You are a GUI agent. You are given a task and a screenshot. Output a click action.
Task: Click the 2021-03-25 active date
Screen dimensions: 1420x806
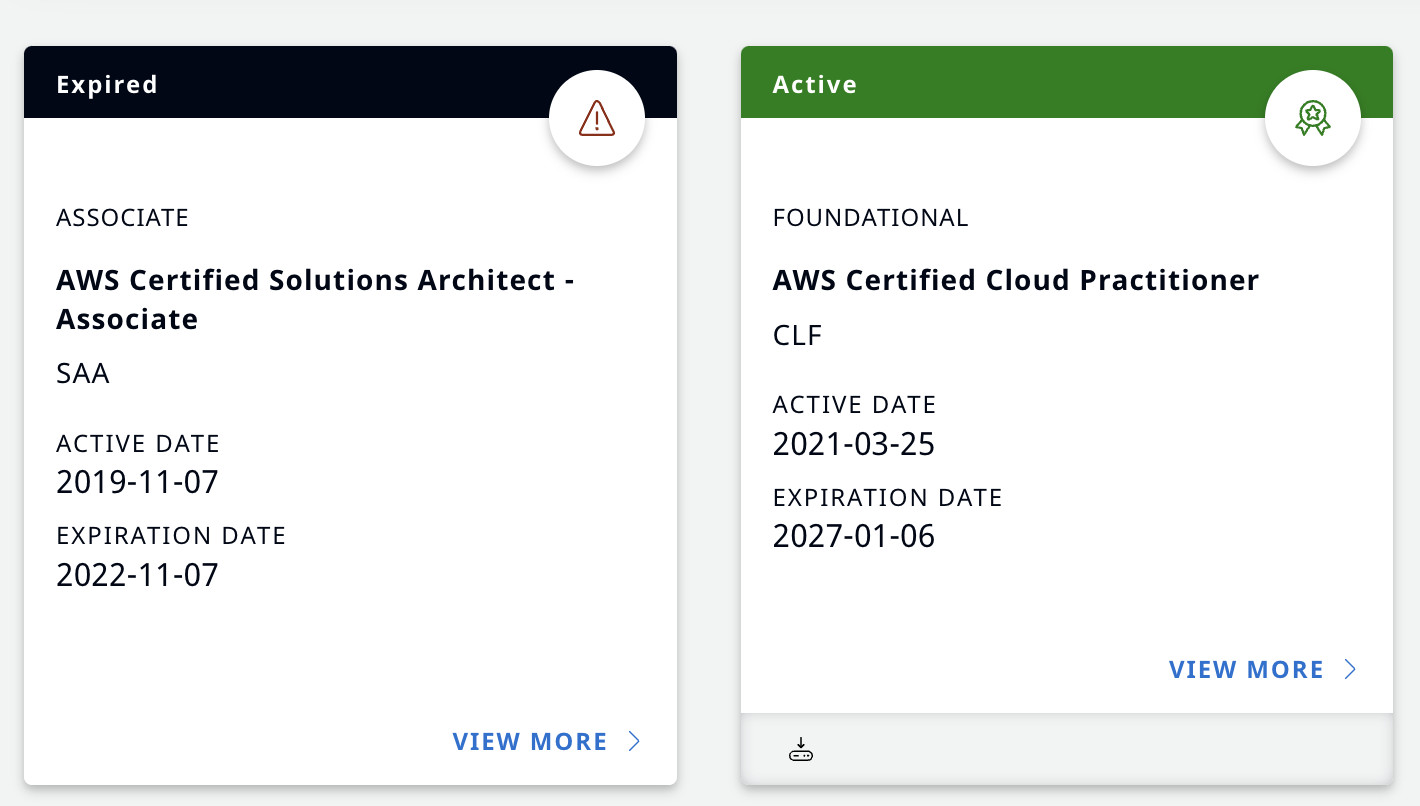[x=853, y=444]
